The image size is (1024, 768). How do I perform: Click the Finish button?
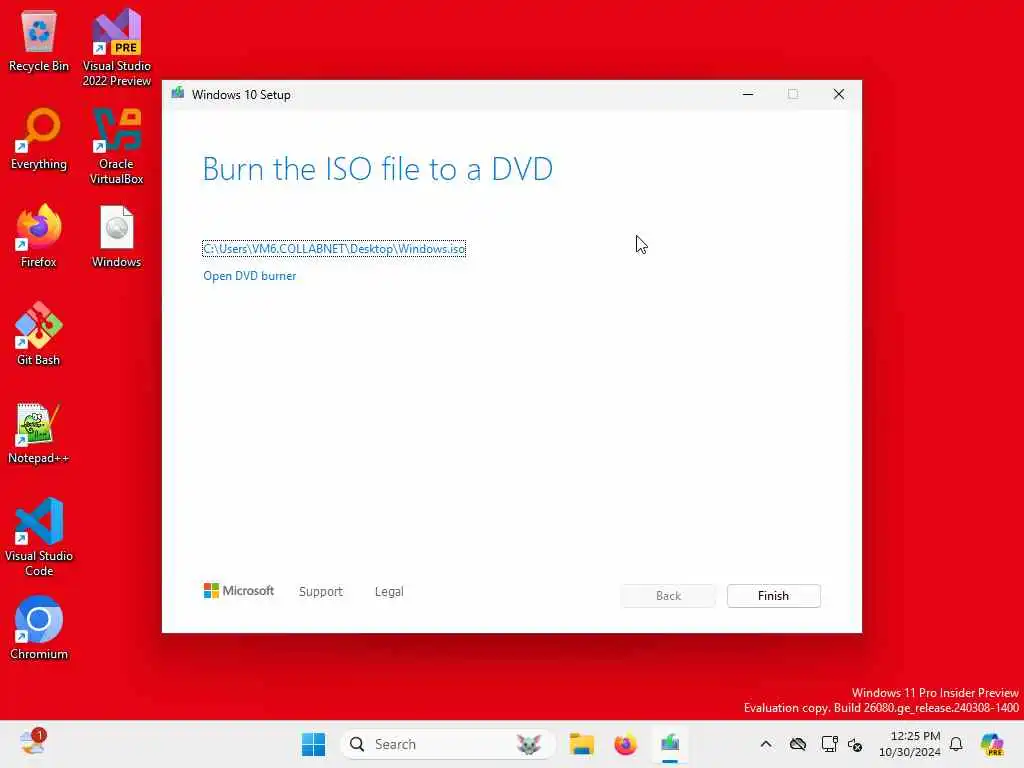pyautogui.click(x=773, y=596)
